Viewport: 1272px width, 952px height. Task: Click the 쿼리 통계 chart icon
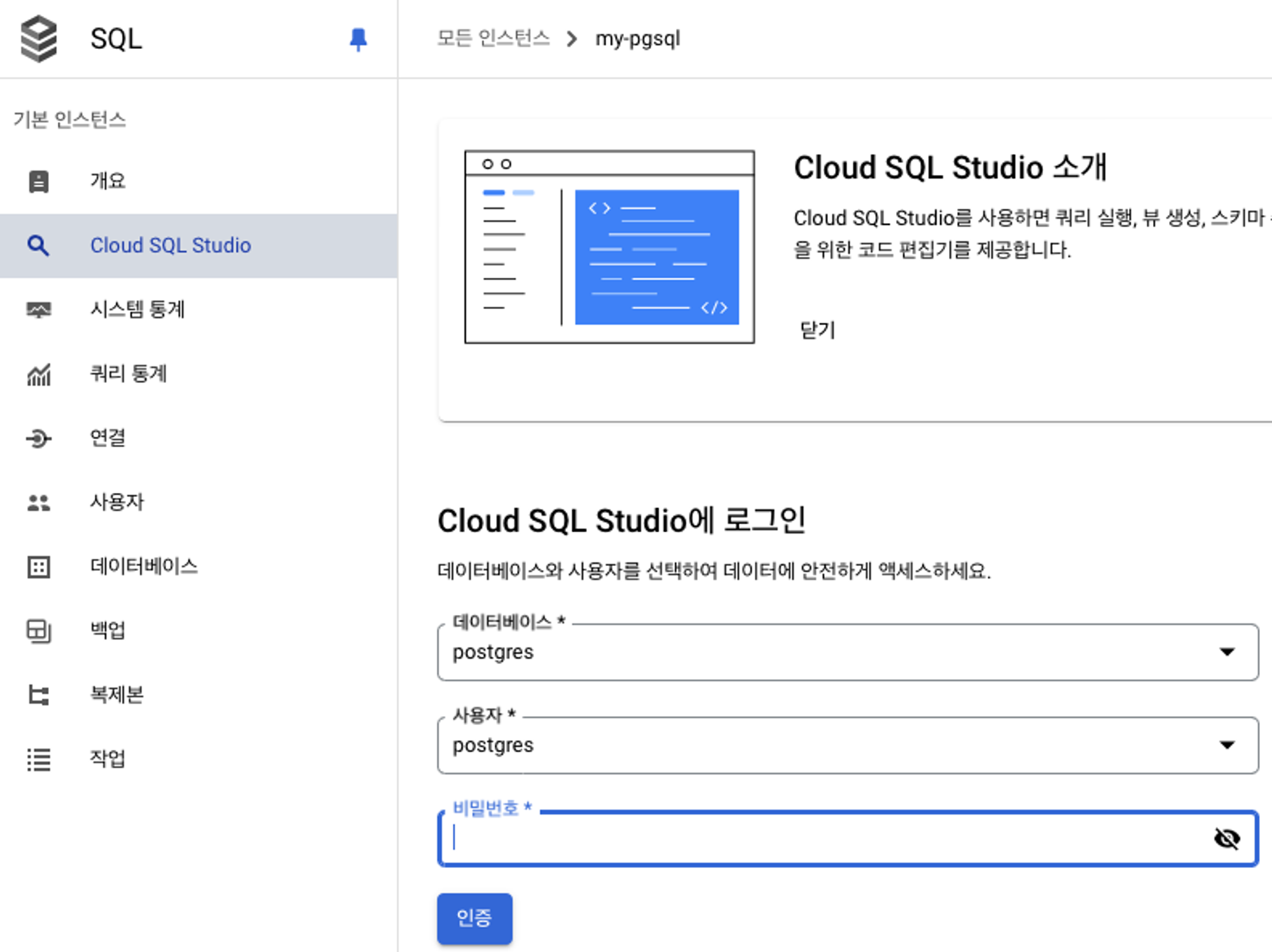click(x=39, y=375)
